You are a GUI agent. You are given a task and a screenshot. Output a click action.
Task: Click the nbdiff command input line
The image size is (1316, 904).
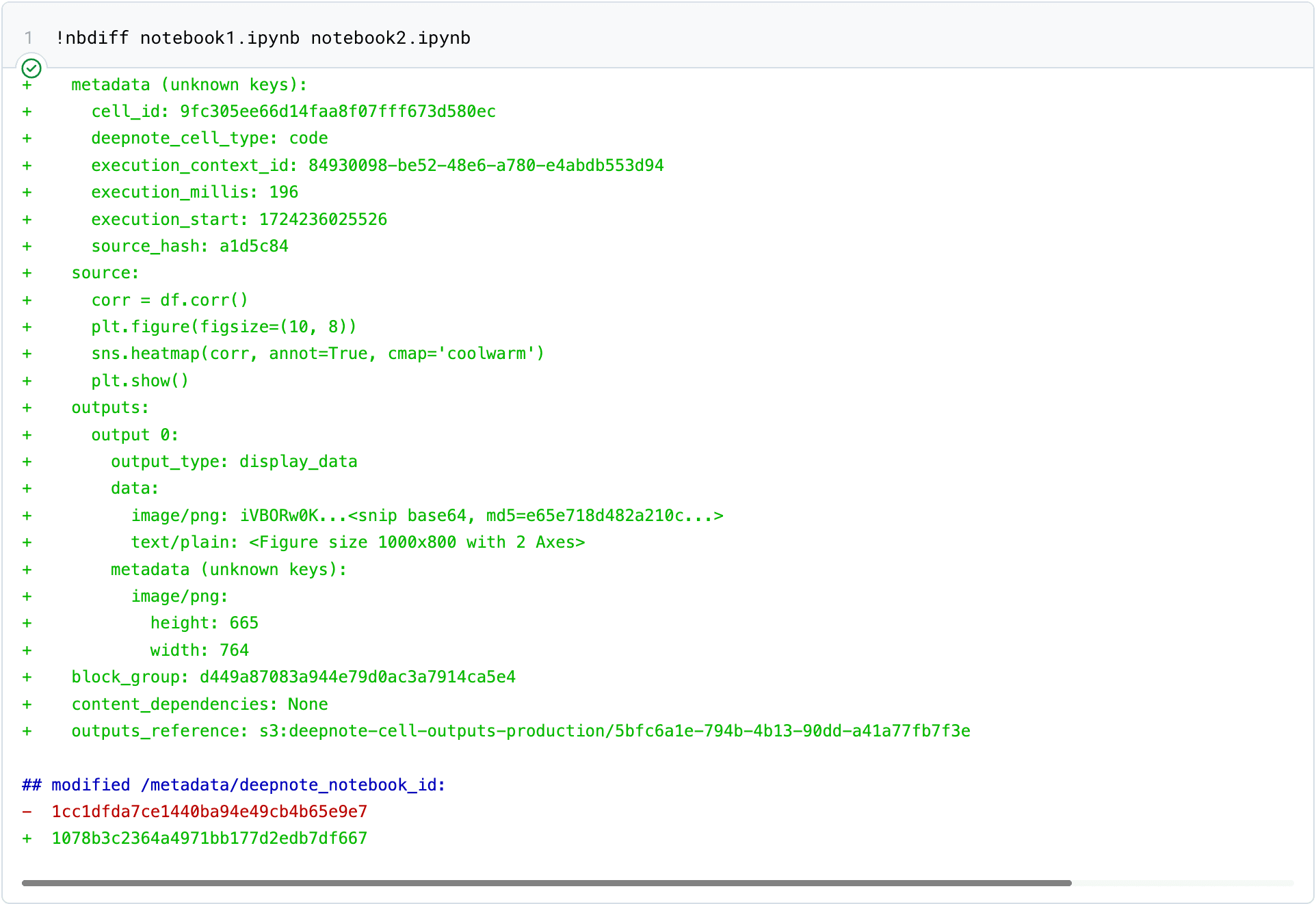(263, 38)
